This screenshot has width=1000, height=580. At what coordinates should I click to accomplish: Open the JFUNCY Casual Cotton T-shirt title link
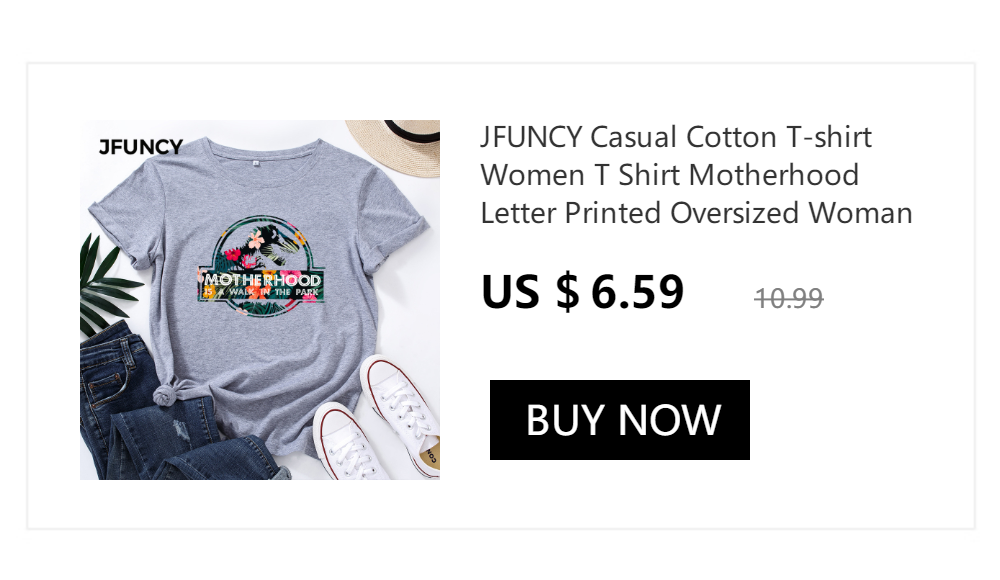point(696,175)
